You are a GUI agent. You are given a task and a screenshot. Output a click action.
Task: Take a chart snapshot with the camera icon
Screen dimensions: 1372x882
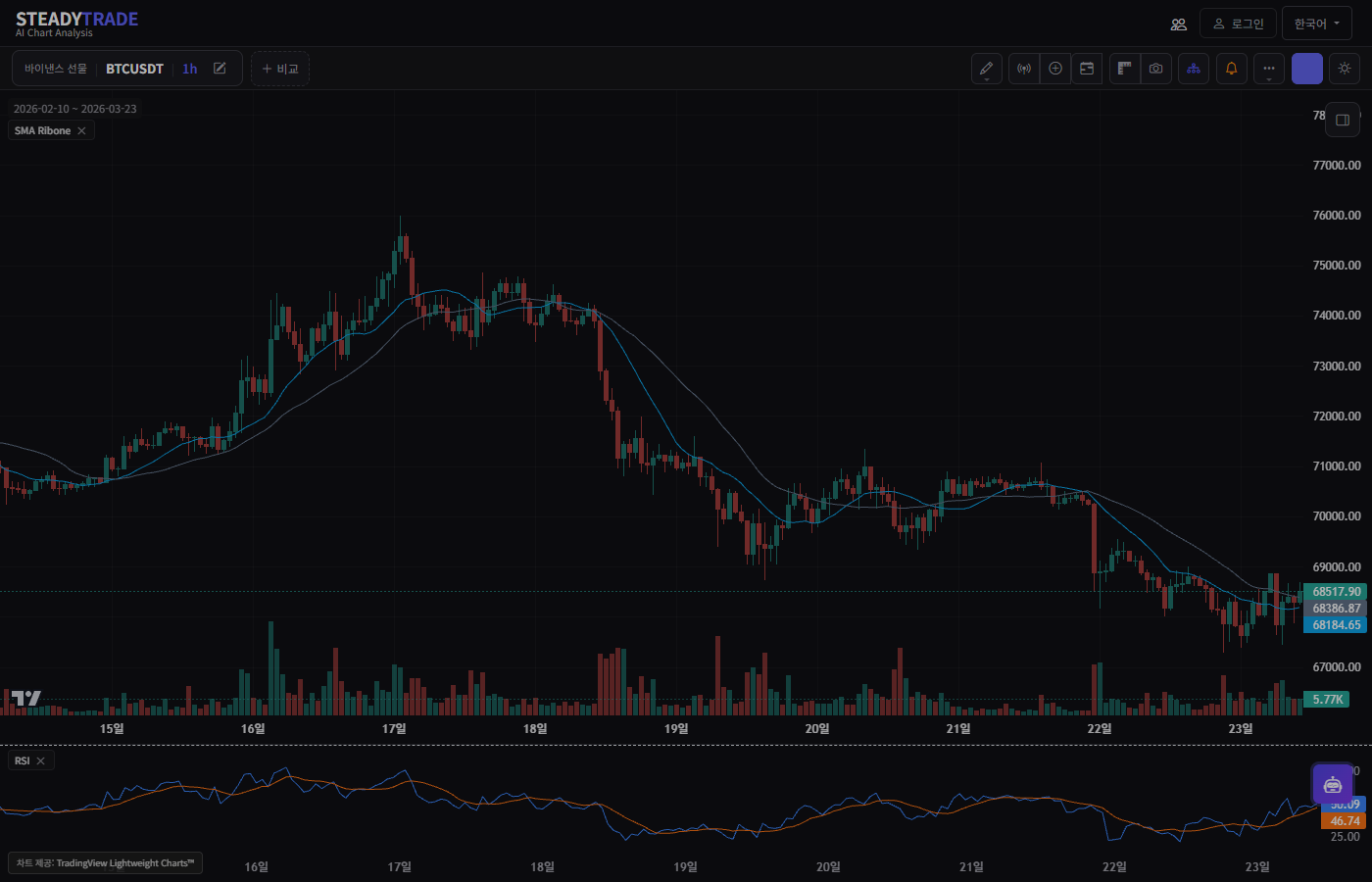click(1156, 69)
